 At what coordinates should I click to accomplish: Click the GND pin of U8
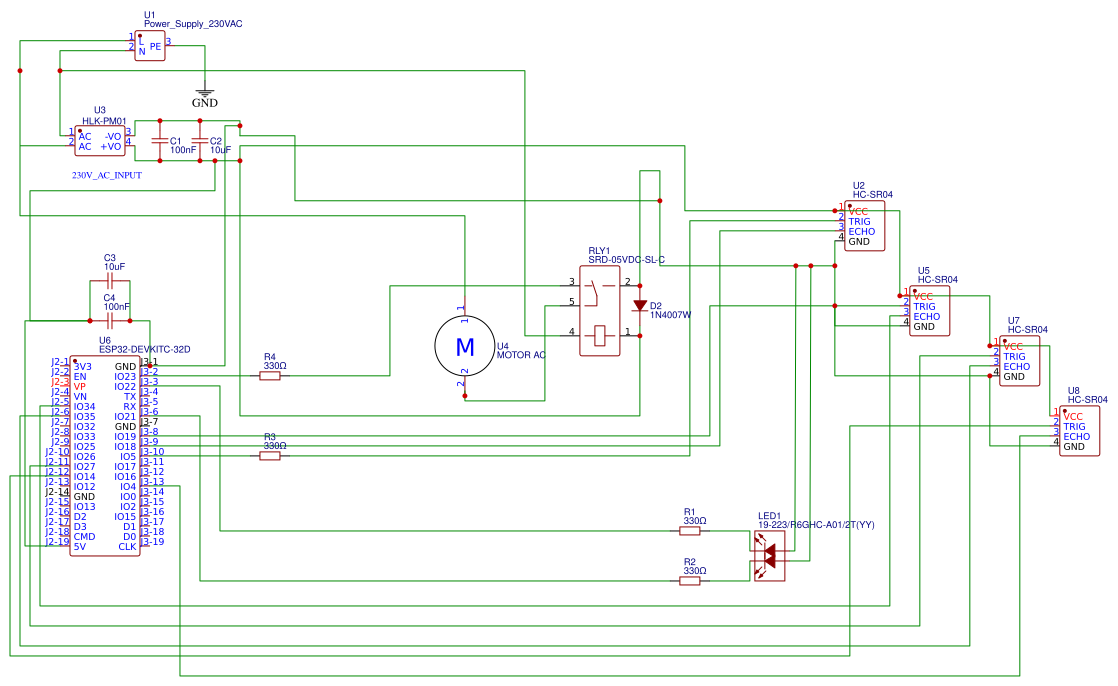click(x=1074, y=446)
